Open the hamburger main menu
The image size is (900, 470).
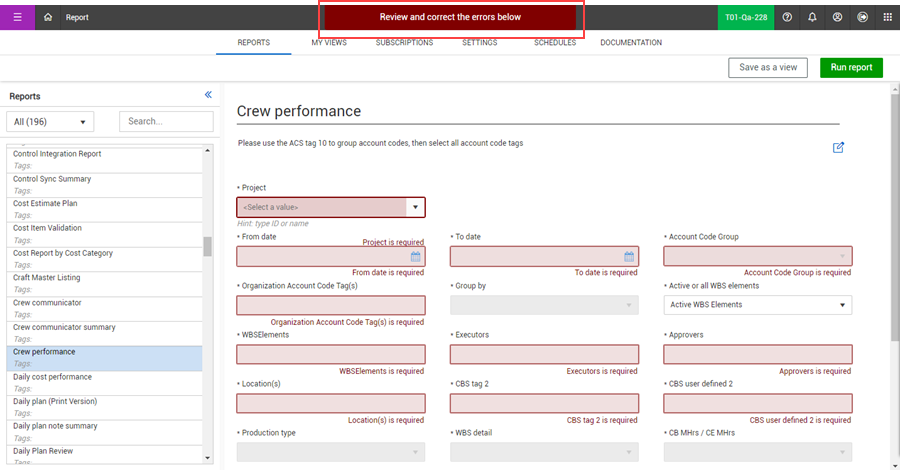[17, 17]
